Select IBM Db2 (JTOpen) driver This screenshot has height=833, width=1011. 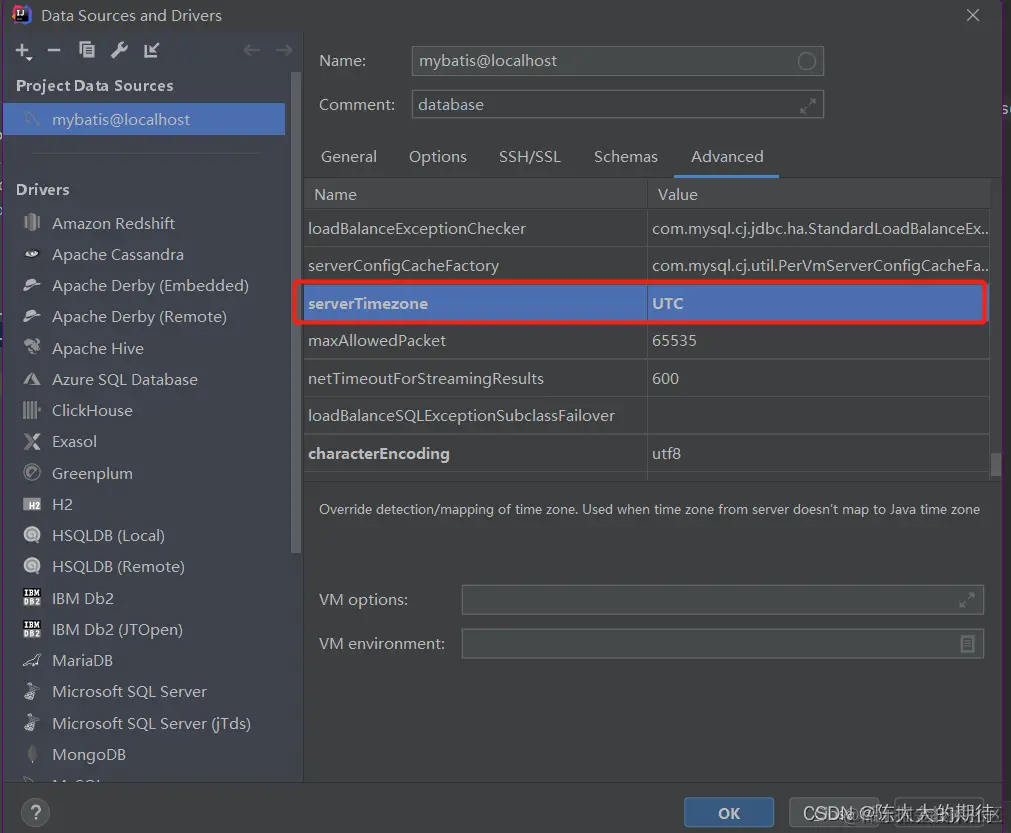[117, 629]
